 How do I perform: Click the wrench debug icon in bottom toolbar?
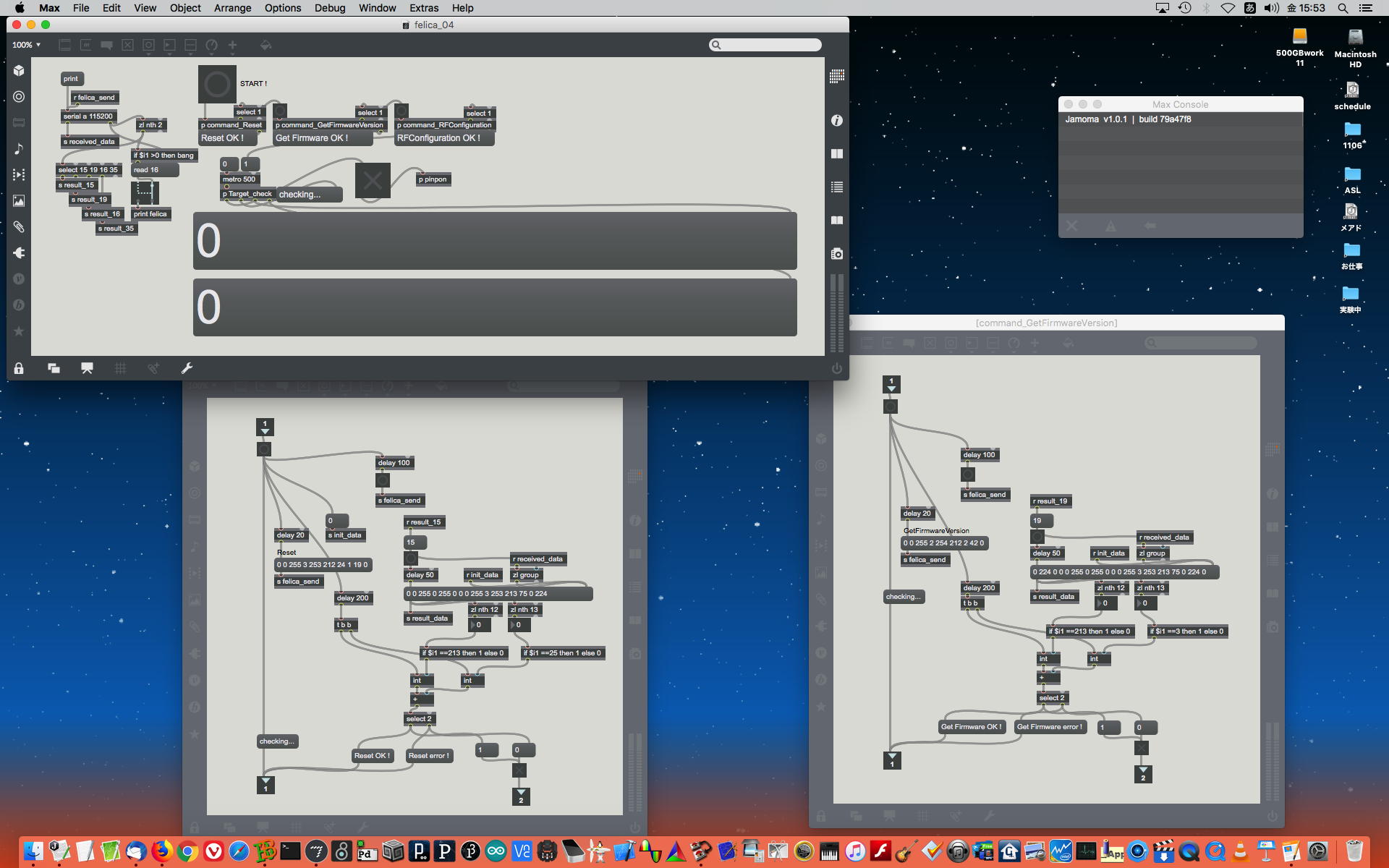click(x=187, y=368)
